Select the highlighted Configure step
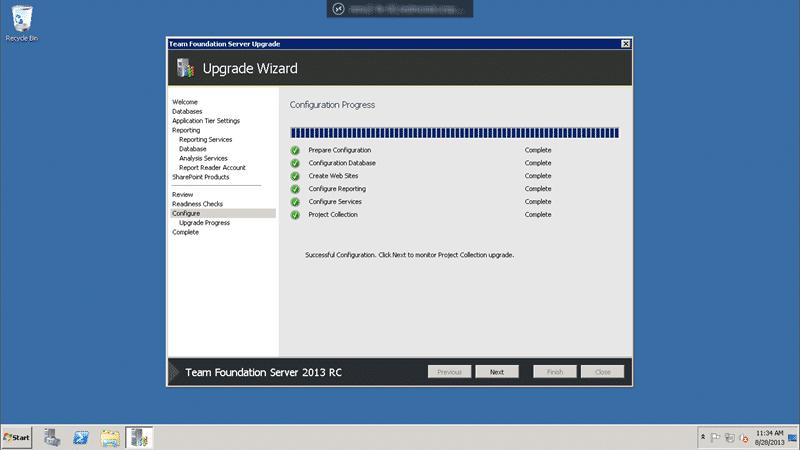800x450 pixels. (223, 213)
